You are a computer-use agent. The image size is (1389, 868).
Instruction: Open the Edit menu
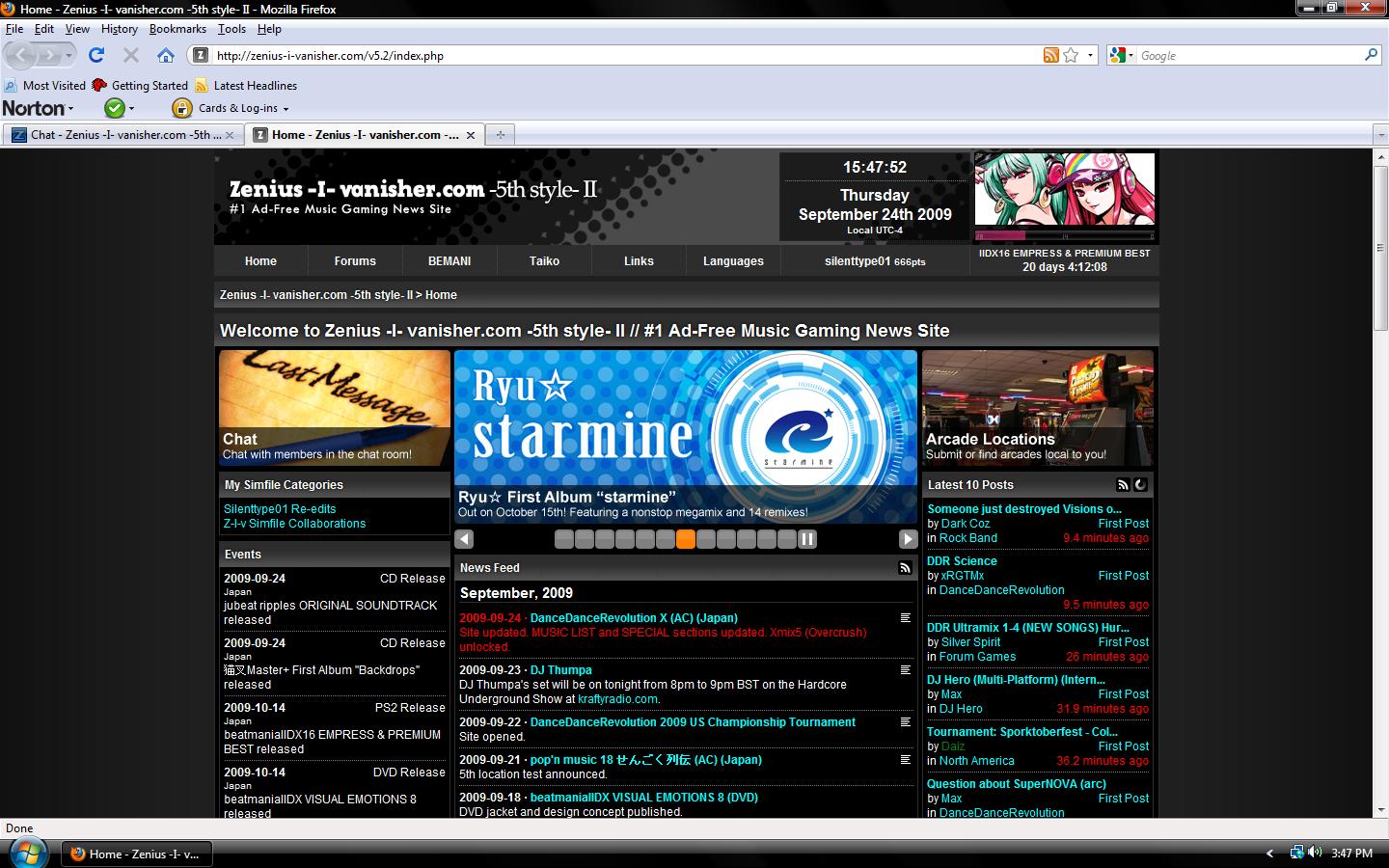coord(44,29)
